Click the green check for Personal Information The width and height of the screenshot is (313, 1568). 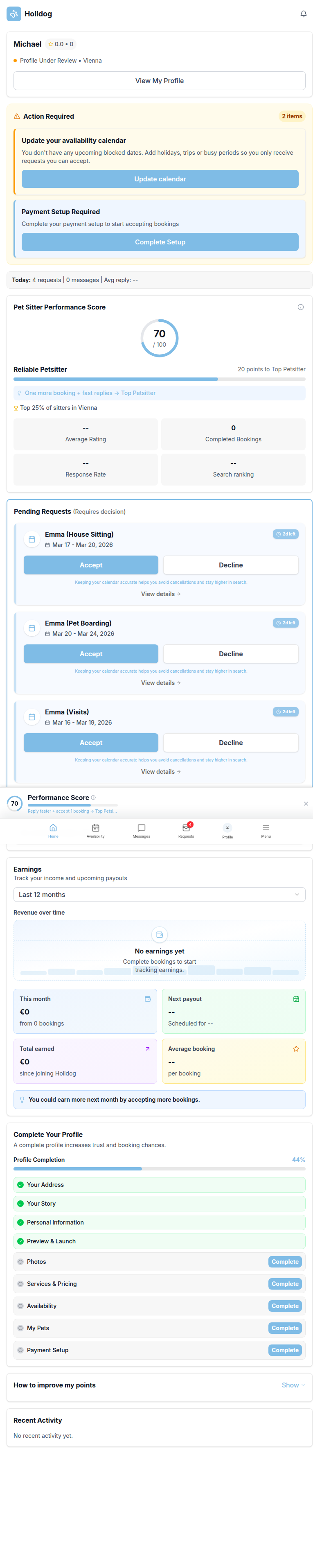point(20,1222)
